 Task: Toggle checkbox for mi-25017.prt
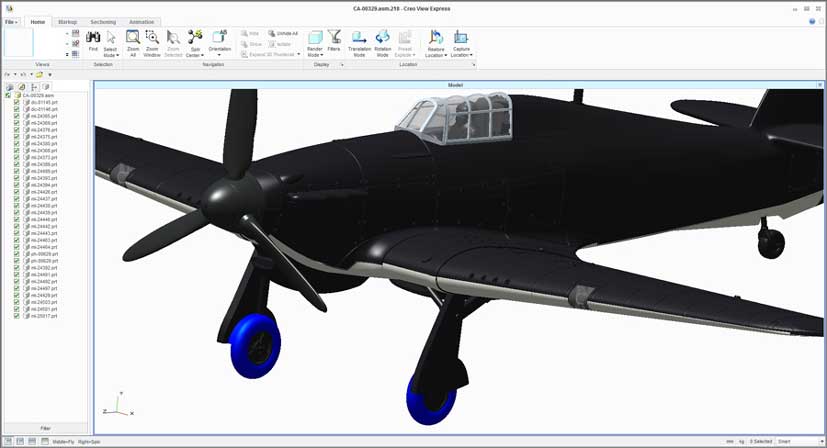[17, 316]
